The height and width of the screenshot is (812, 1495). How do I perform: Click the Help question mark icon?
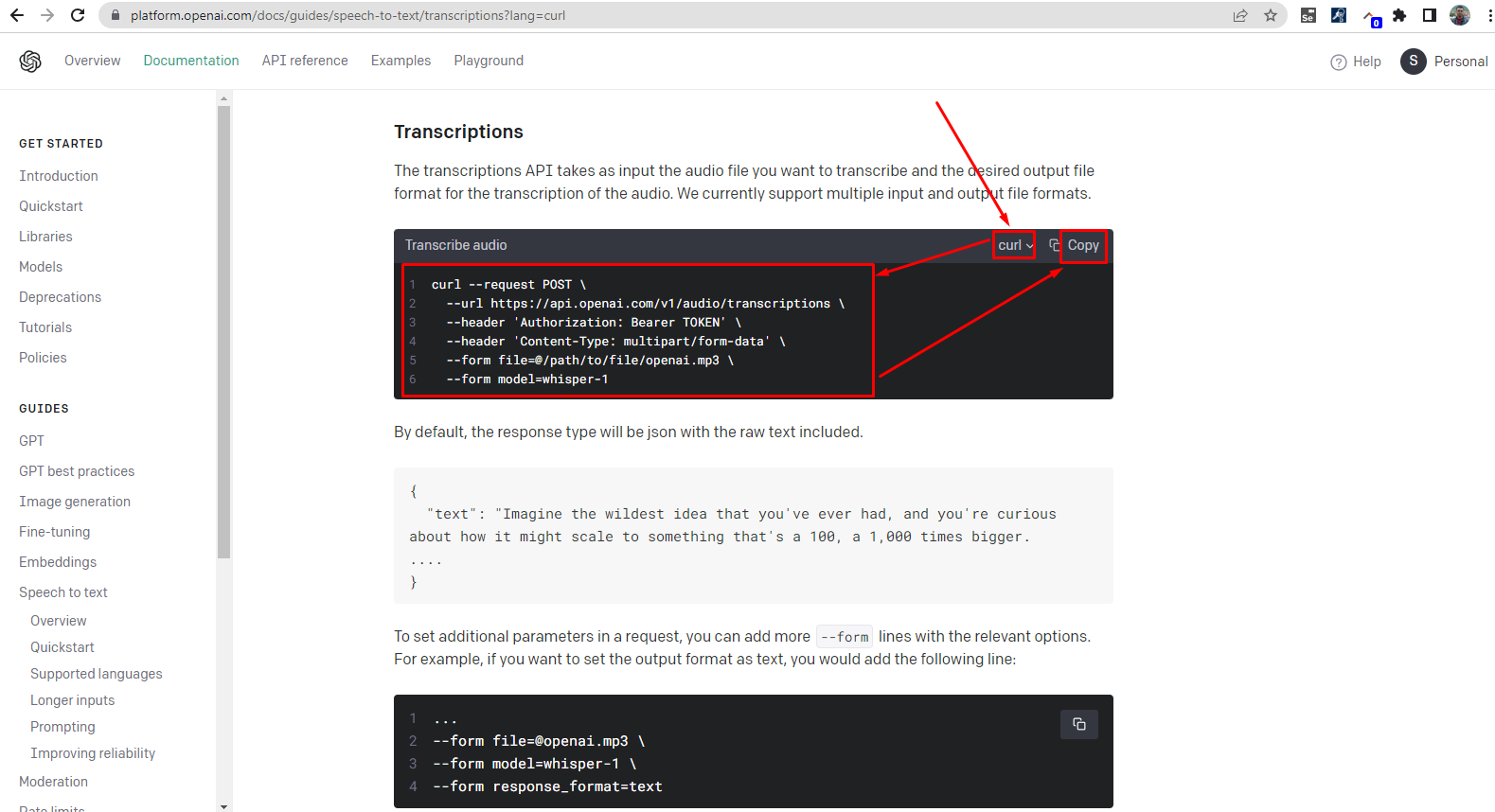pyautogui.click(x=1339, y=62)
